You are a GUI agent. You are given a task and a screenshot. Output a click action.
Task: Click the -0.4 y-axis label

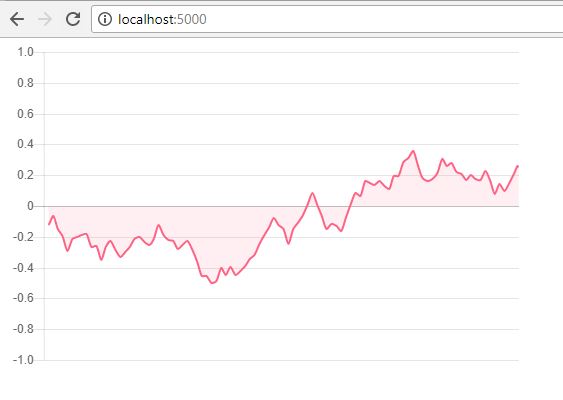[23, 268]
